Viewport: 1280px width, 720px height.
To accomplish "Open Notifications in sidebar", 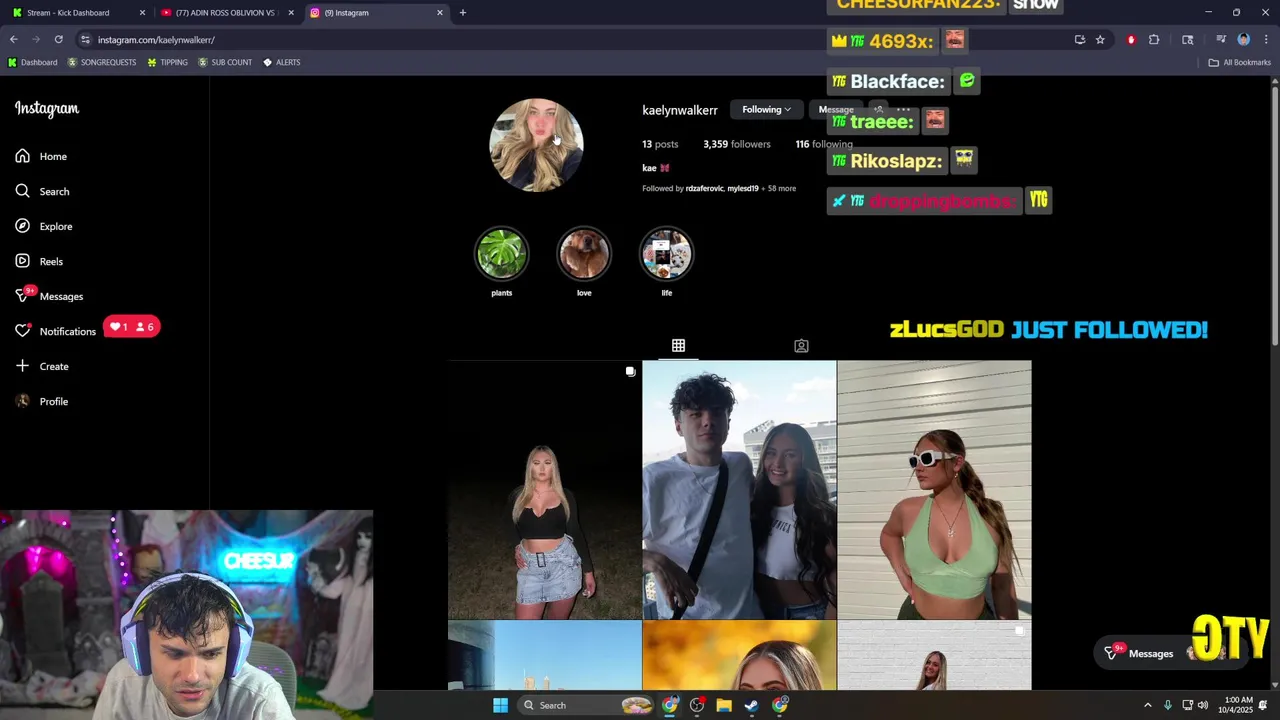I will (56, 331).
